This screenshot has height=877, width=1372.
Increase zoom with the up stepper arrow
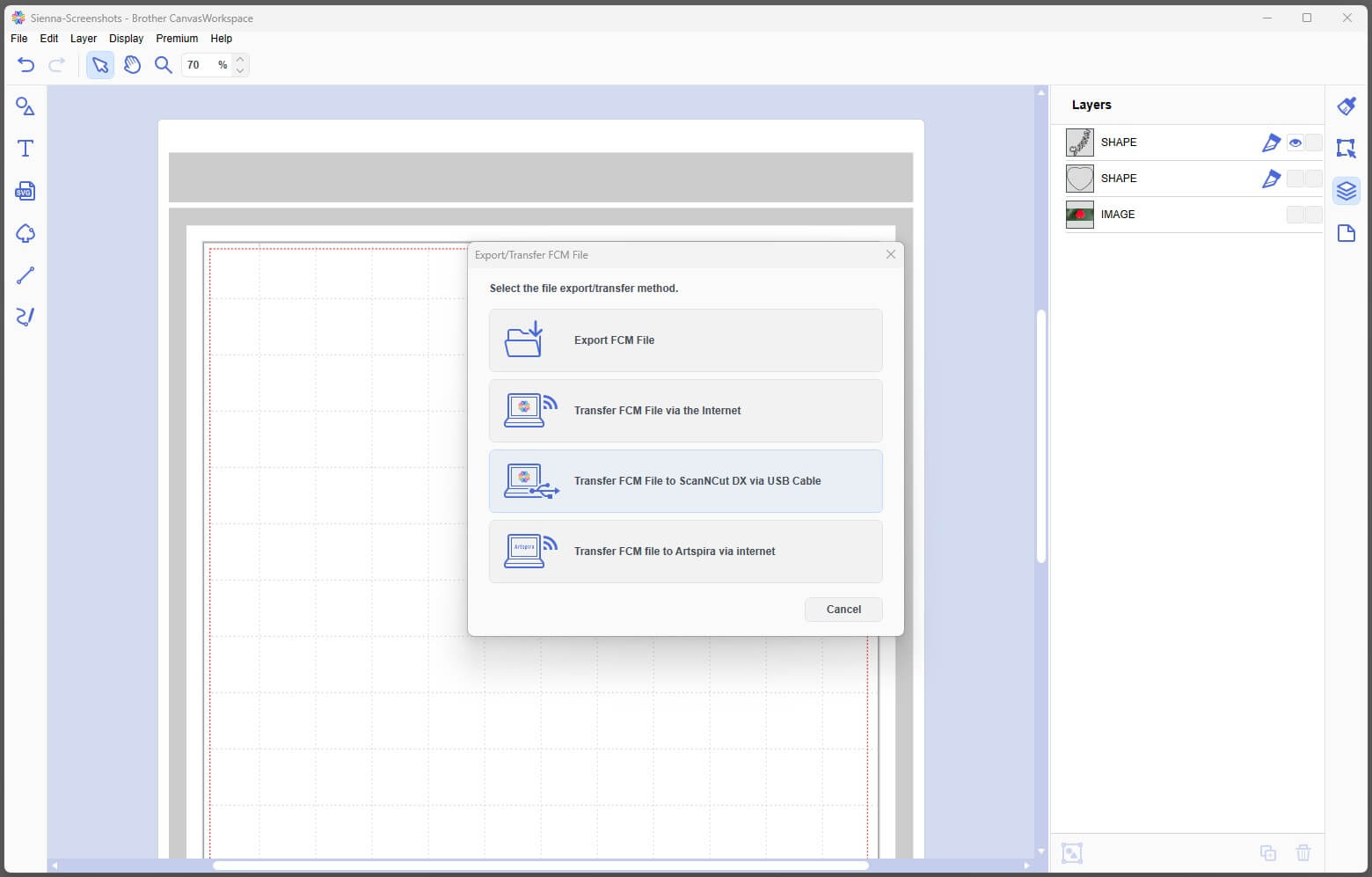pyautogui.click(x=240, y=59)
